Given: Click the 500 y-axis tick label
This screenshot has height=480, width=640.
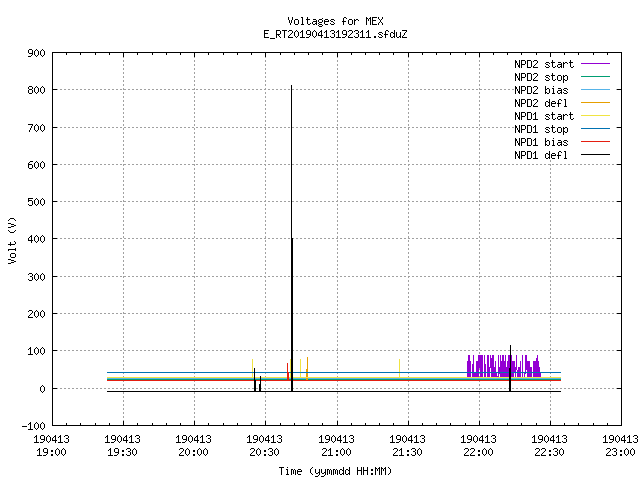Looking at the screenshot, I should (x=36, y=202).
